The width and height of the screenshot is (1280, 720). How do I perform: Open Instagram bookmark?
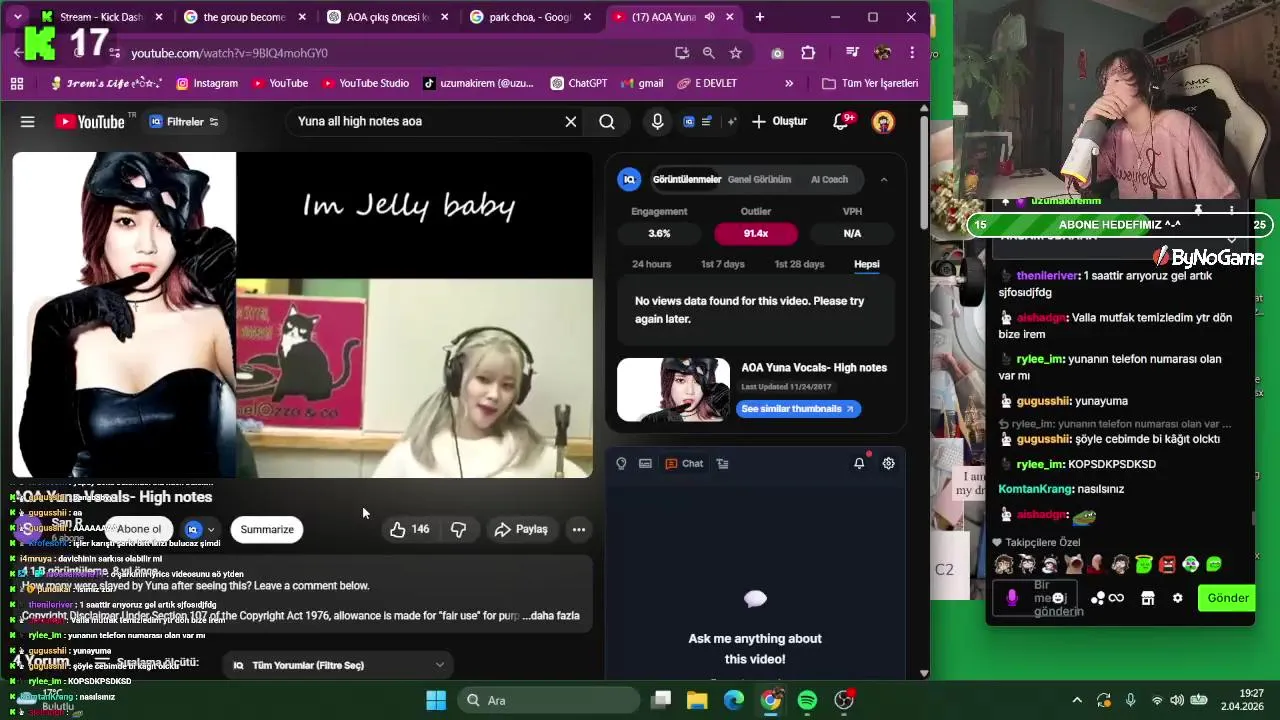(206, 83)
